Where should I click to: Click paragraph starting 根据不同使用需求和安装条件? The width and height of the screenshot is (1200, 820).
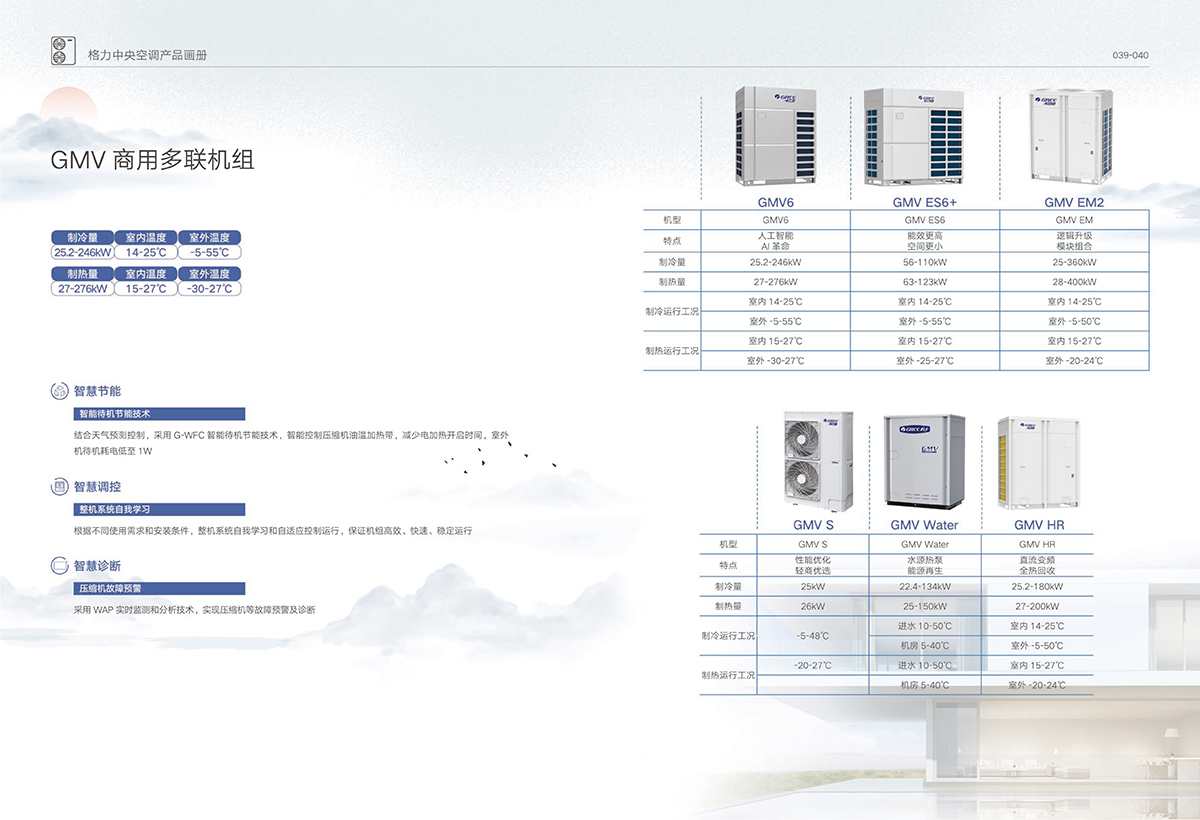click(x=273, y=531)
